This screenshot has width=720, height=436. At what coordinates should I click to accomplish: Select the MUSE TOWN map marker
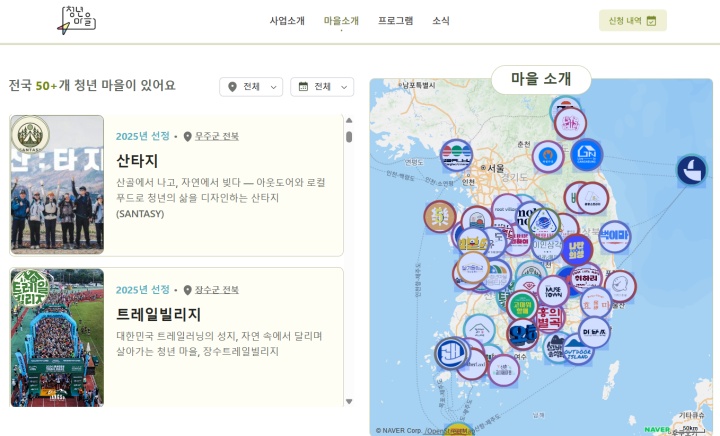pyautogui.click(x=553, y=291)
